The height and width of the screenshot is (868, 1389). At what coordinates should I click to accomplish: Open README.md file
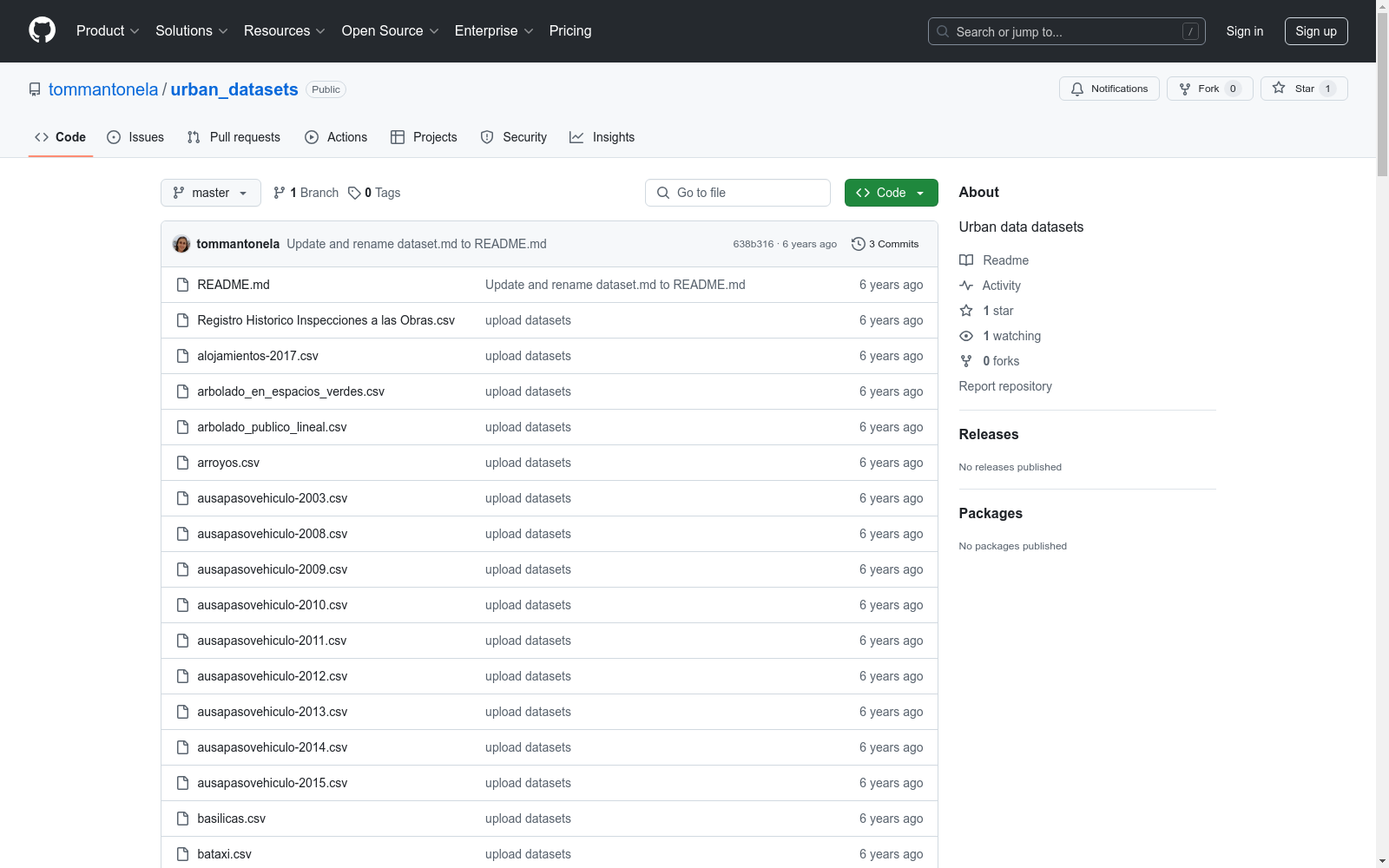click(x=234, y=285)
